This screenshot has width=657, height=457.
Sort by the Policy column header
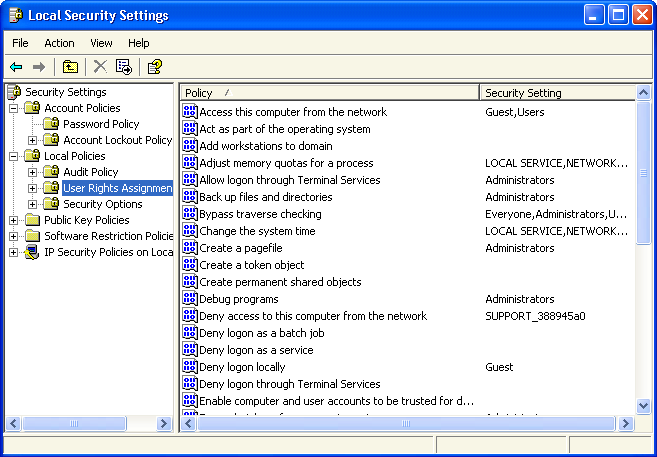click(x=329, y=93)
